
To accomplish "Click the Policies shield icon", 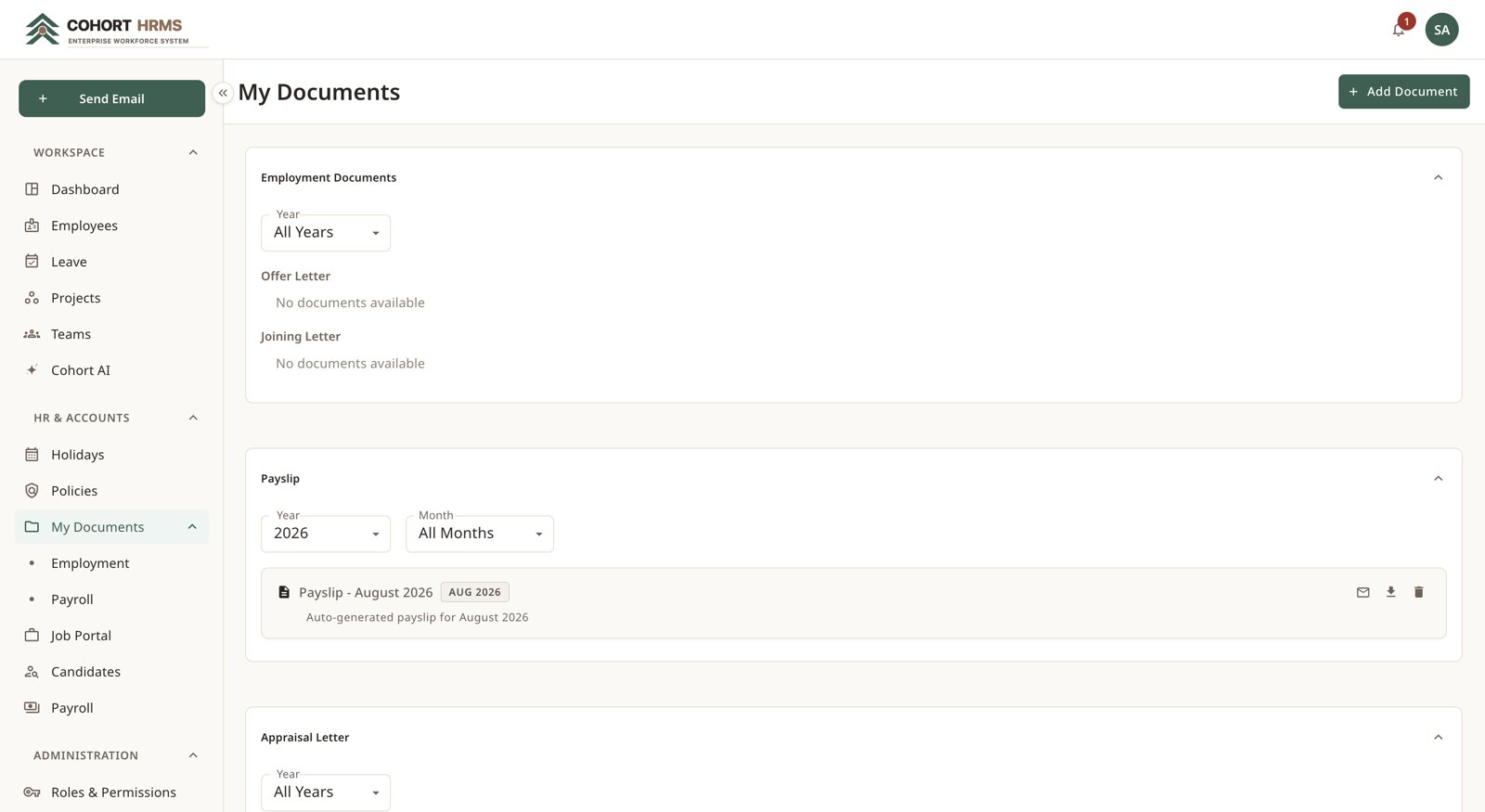I will click(32, 491).
